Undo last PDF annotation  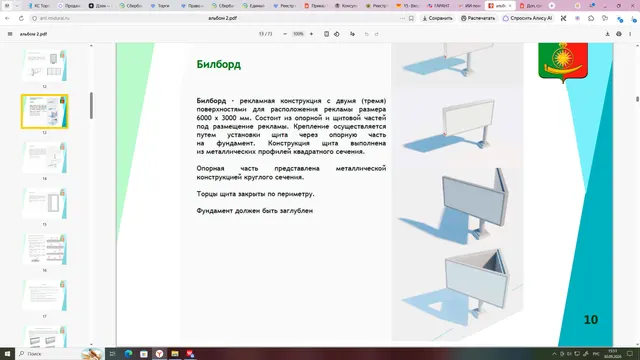367,34
